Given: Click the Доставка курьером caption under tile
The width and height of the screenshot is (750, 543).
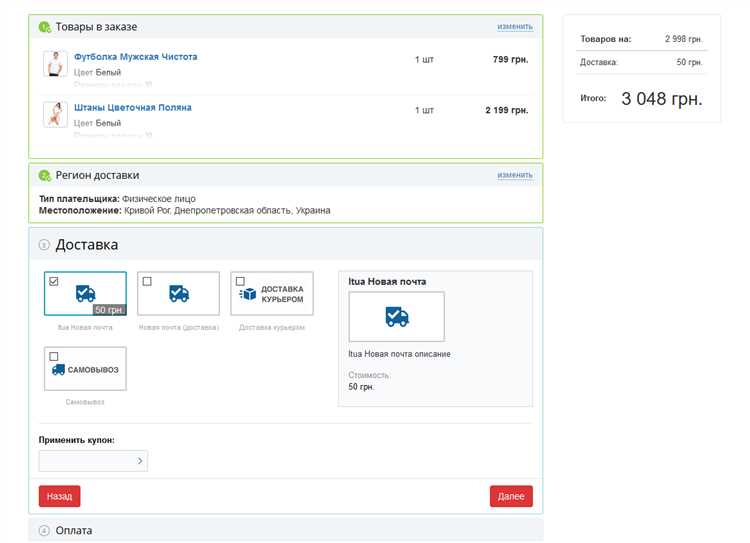Looking at the screenshot, I should point(272,328).
